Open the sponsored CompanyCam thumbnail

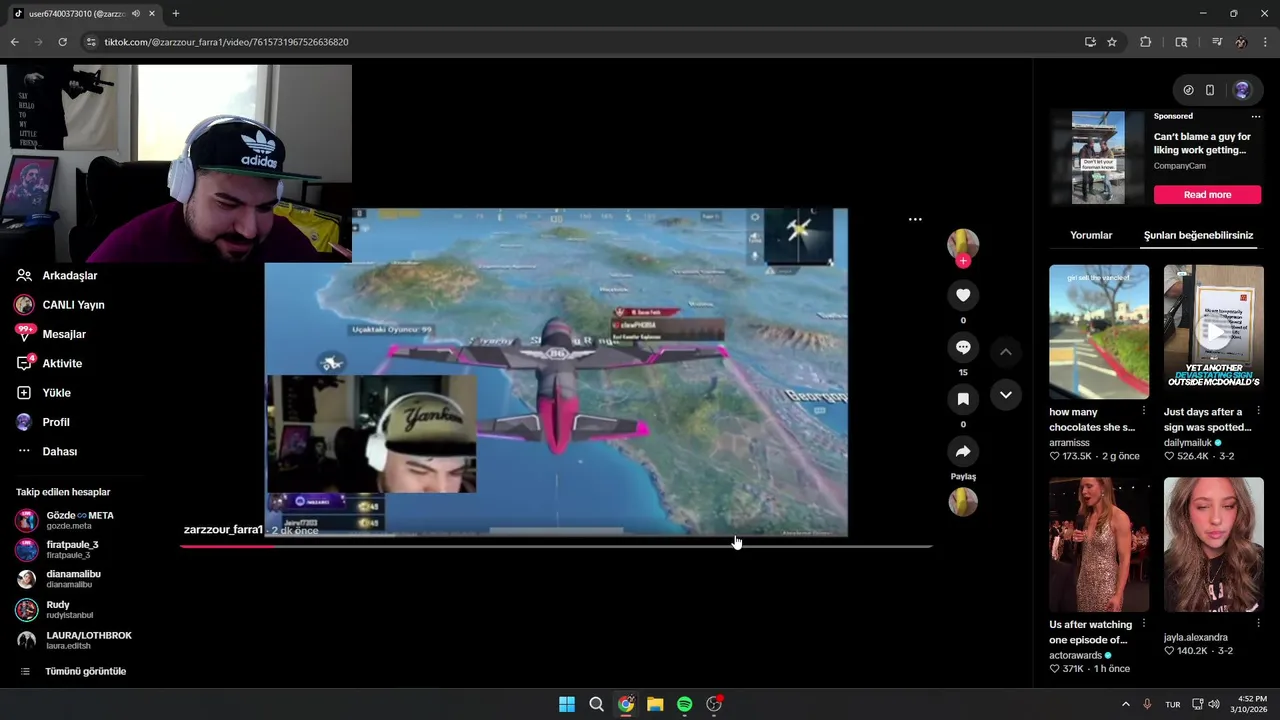[x=1098, y=157]
